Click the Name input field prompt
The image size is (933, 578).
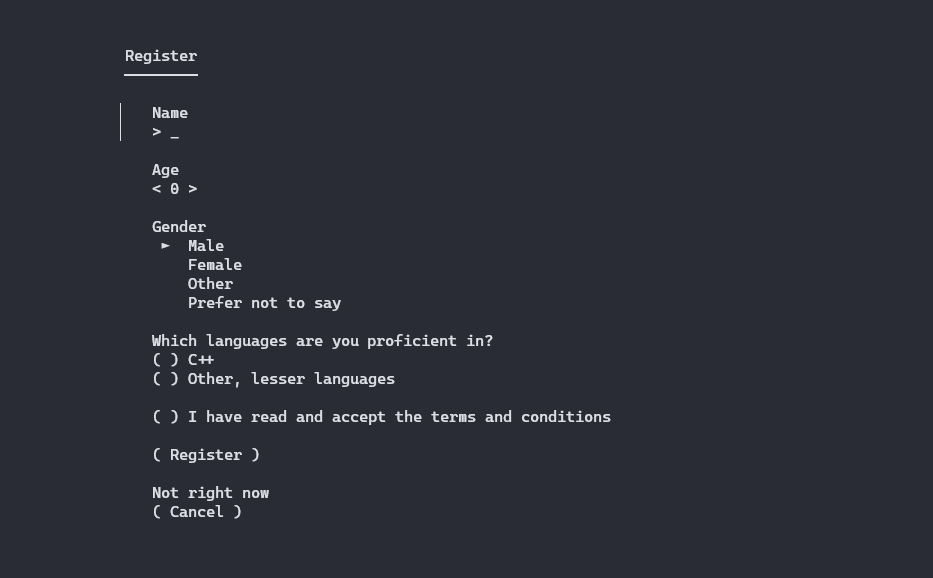(165, 132)
